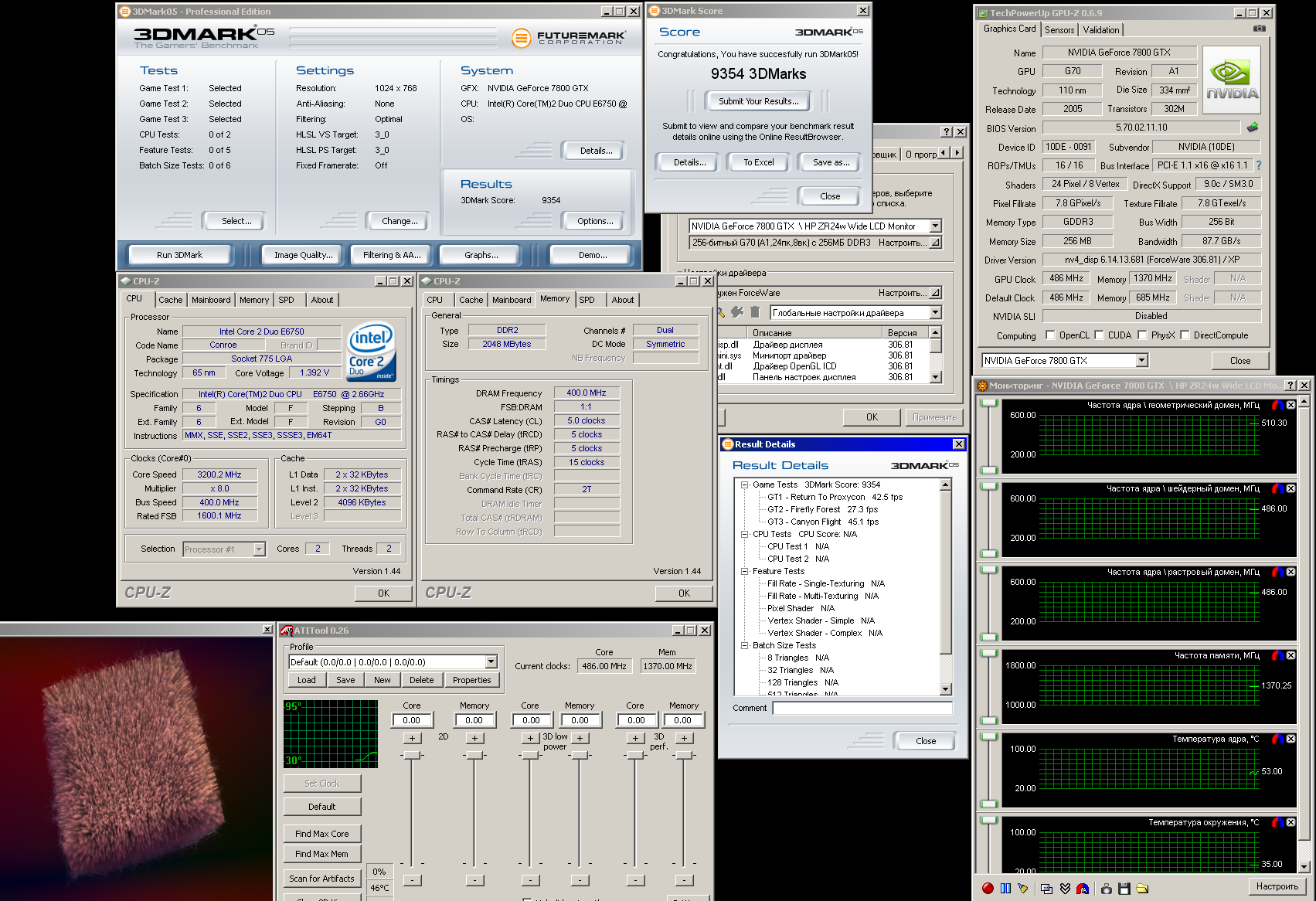
Task: Click the broom clear-history icon in monitoring
Action: [1023, 888]
